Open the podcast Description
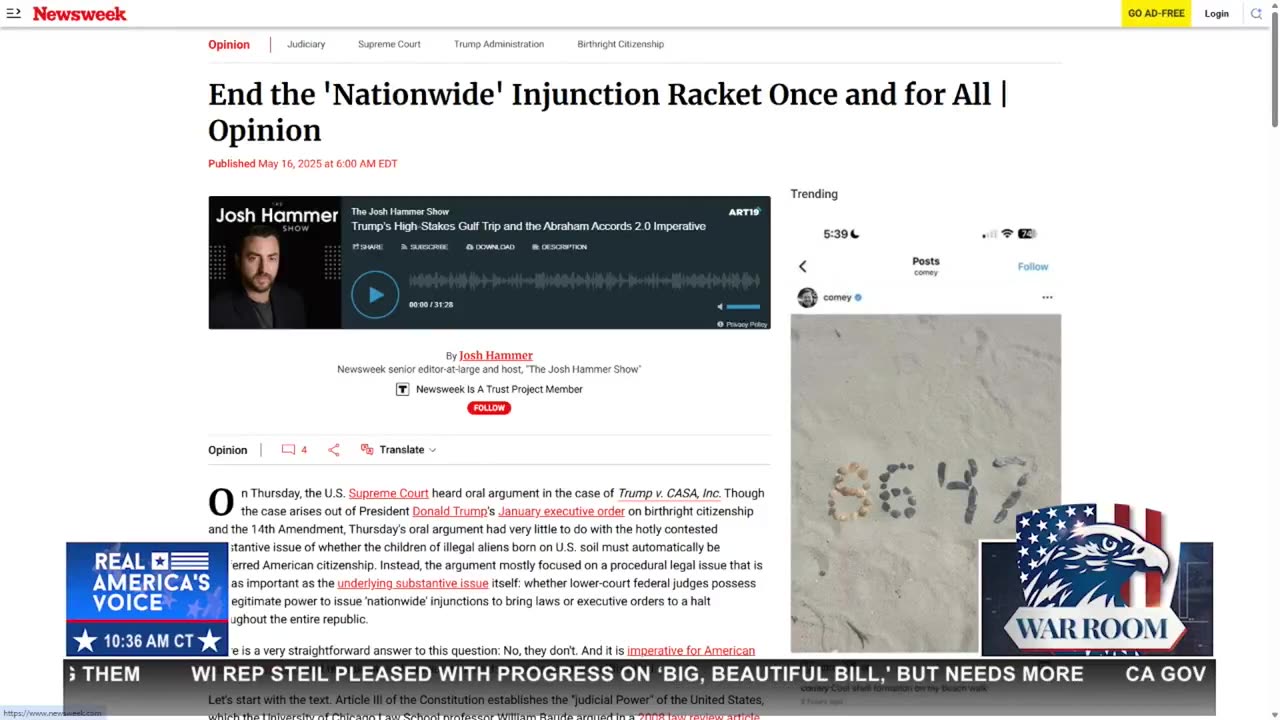The image size is (1280, 720). pyautogui.click(x=560, y=247)
